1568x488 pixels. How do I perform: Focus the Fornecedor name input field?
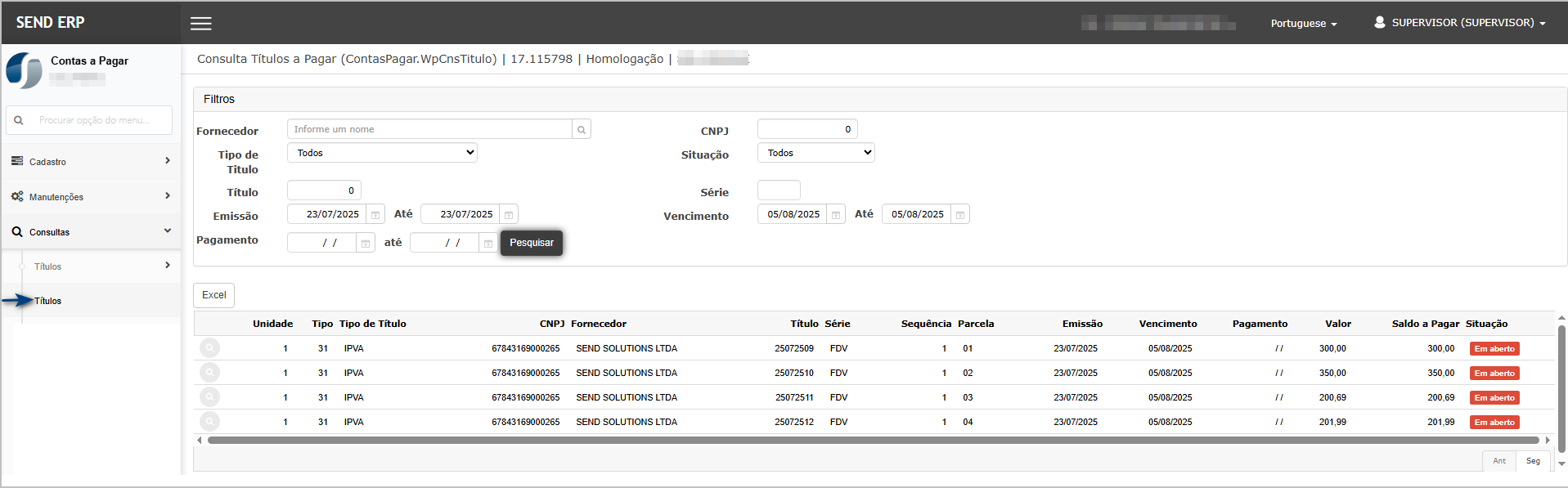pos(429,129)
